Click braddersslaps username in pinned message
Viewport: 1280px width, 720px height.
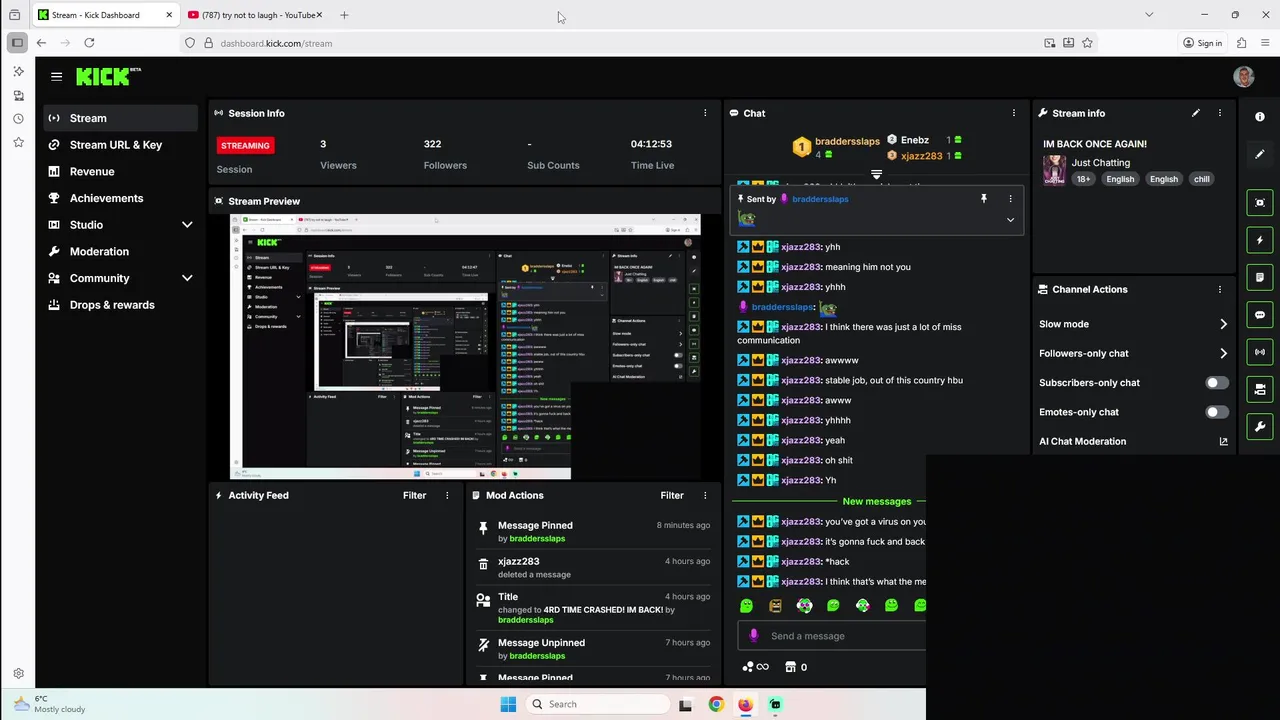[x=820, y=199]
